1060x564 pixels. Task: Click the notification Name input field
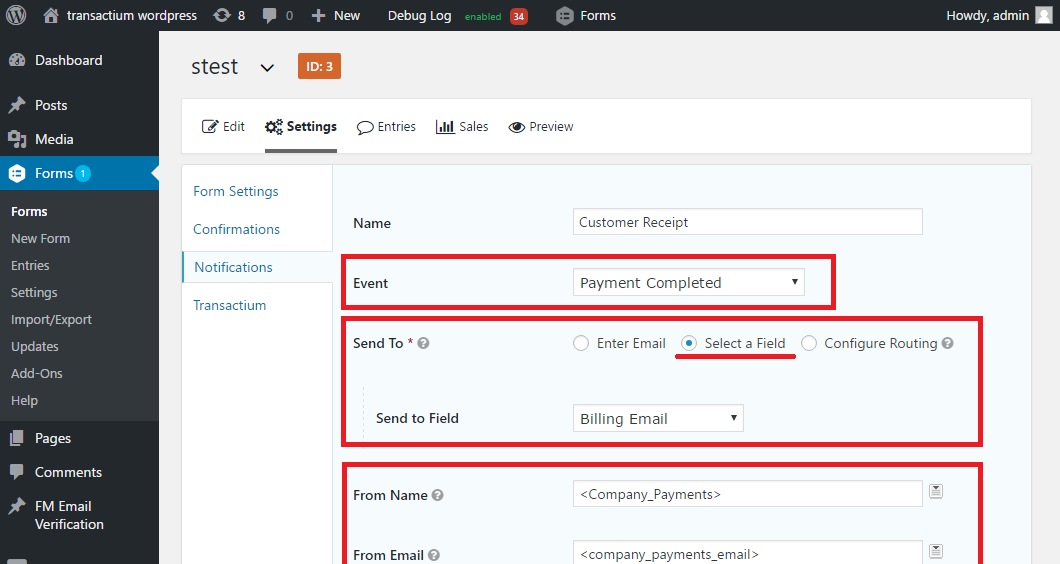(748, 222)
